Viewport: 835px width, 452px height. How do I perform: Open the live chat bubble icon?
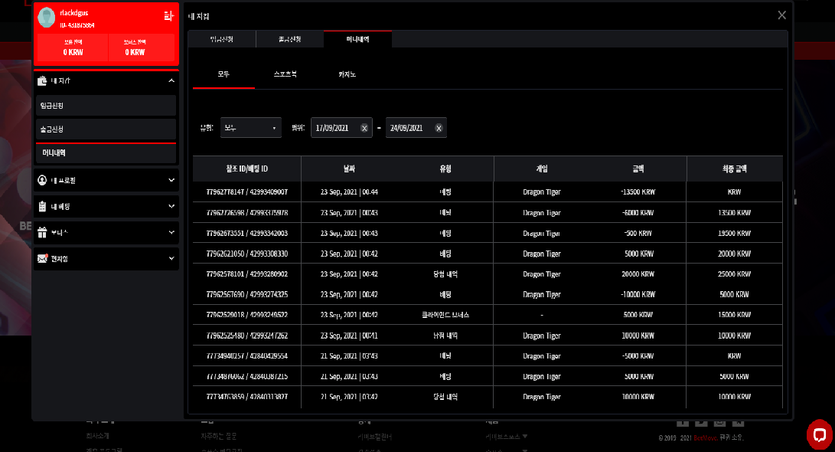point(820,434)
